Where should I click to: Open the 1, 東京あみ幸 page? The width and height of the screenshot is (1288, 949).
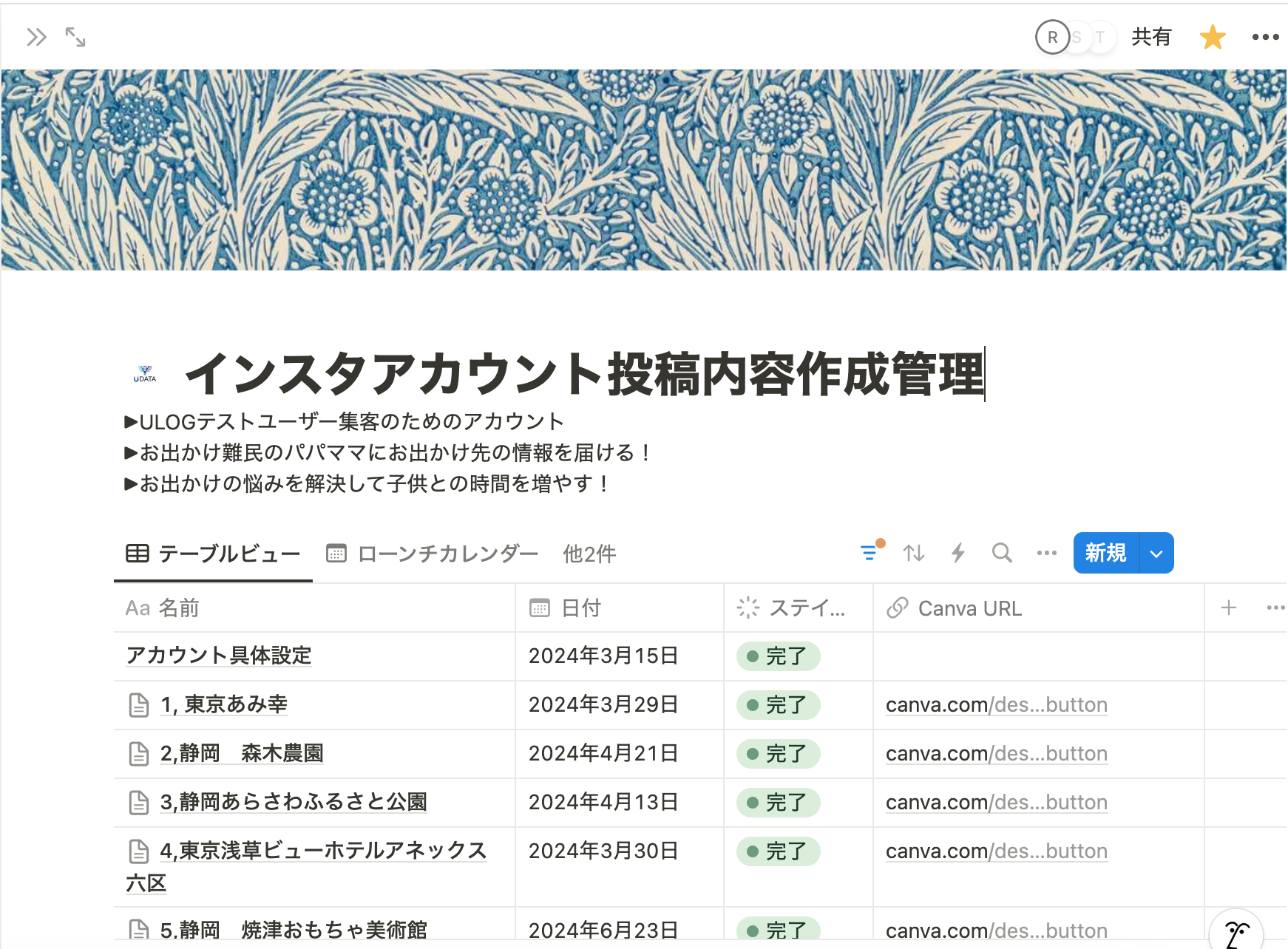tap(224, 704)
